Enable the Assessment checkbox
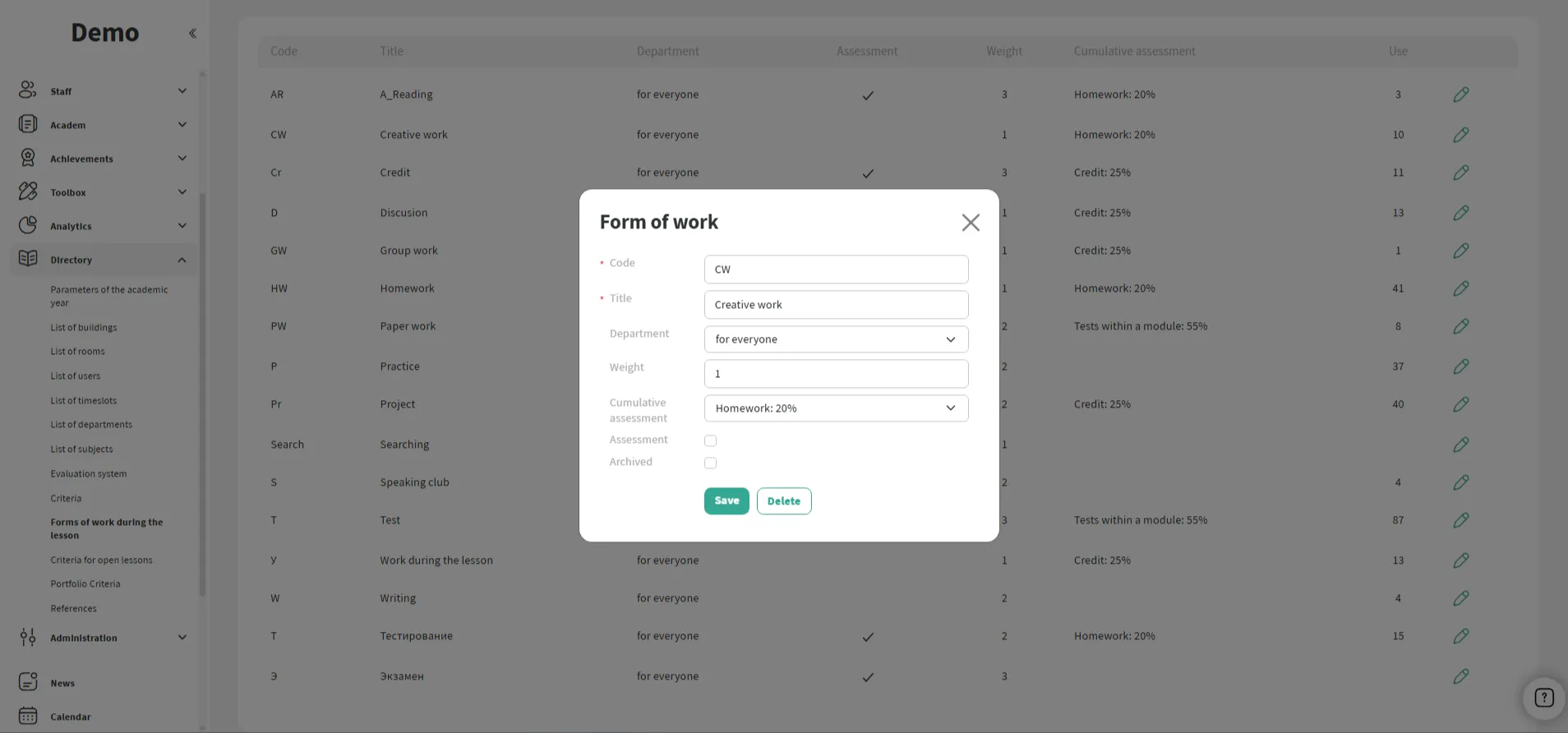Viewport: 1568px width, 733px height. pos(710,440)
